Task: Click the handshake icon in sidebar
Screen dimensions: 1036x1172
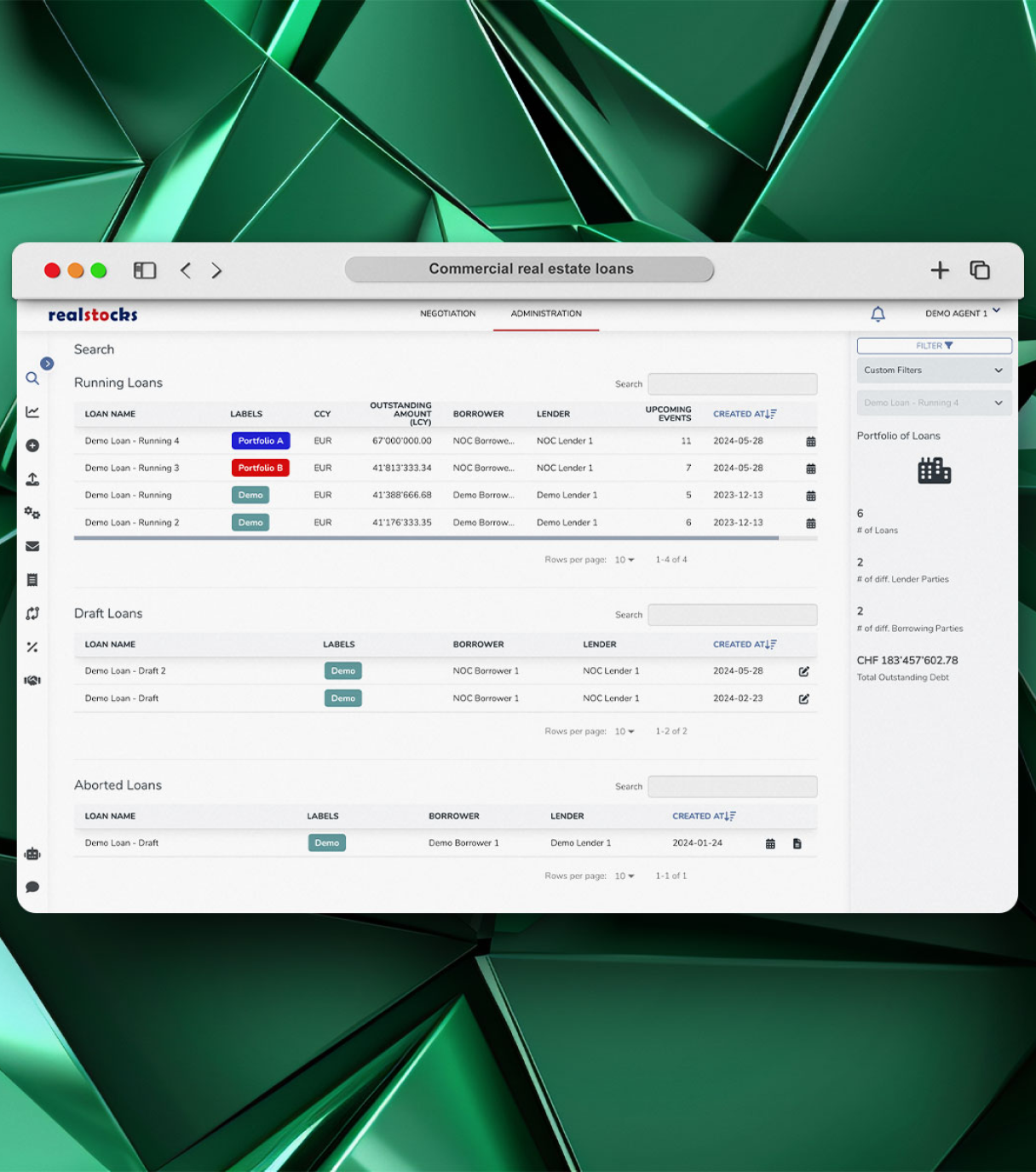Action: [32, 681]
